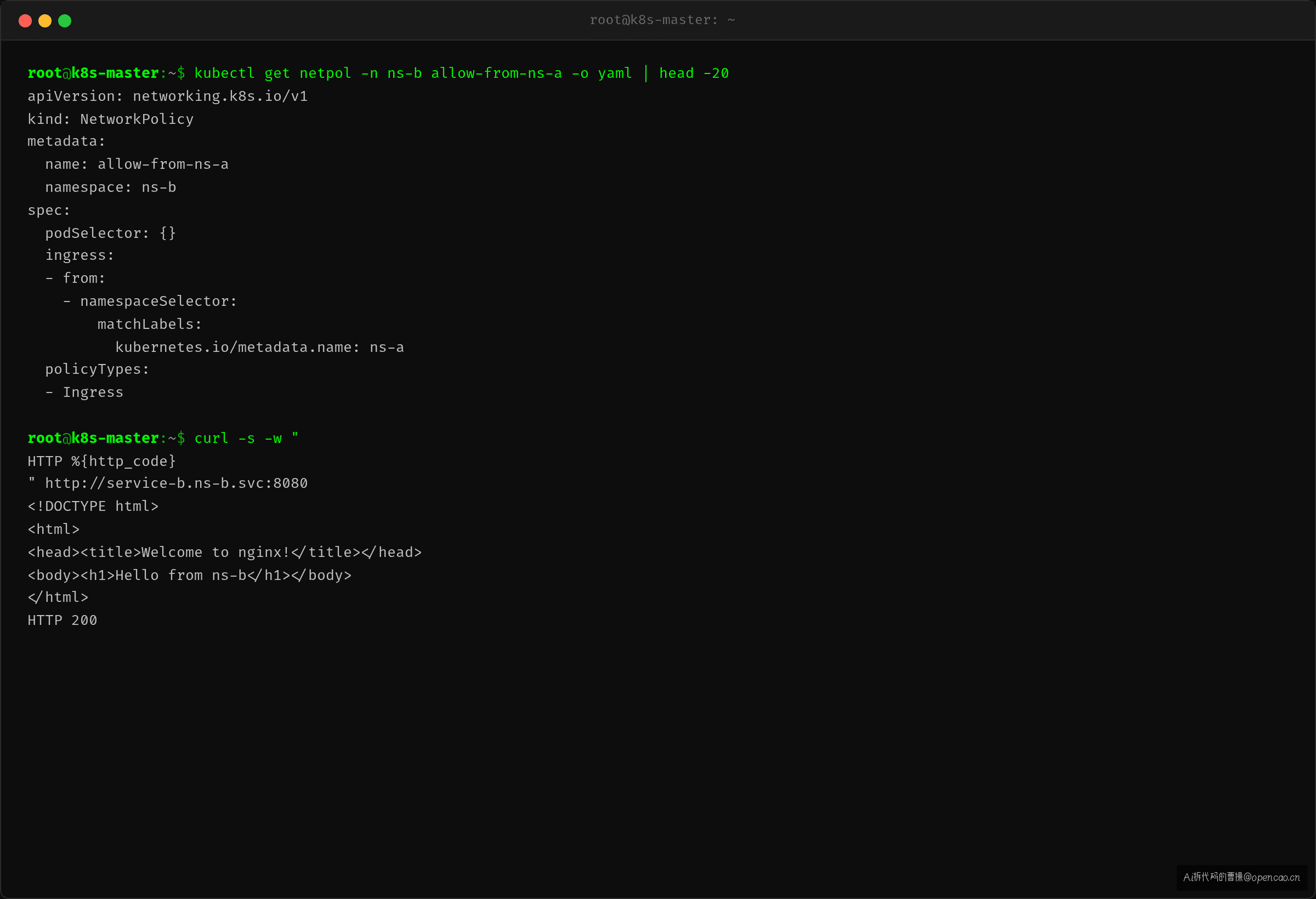Click the window title root@k8s-master: ~
This screenshot has width=1316, height=899.
click(662, 20)
